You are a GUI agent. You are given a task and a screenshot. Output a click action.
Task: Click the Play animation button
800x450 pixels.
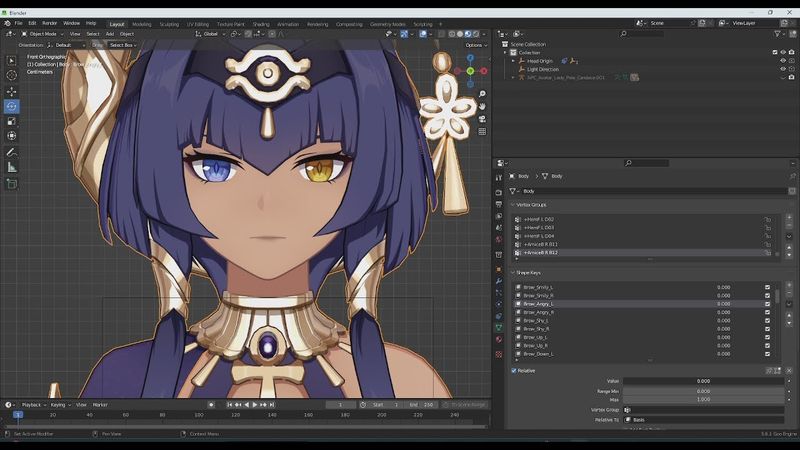point(255,405)
